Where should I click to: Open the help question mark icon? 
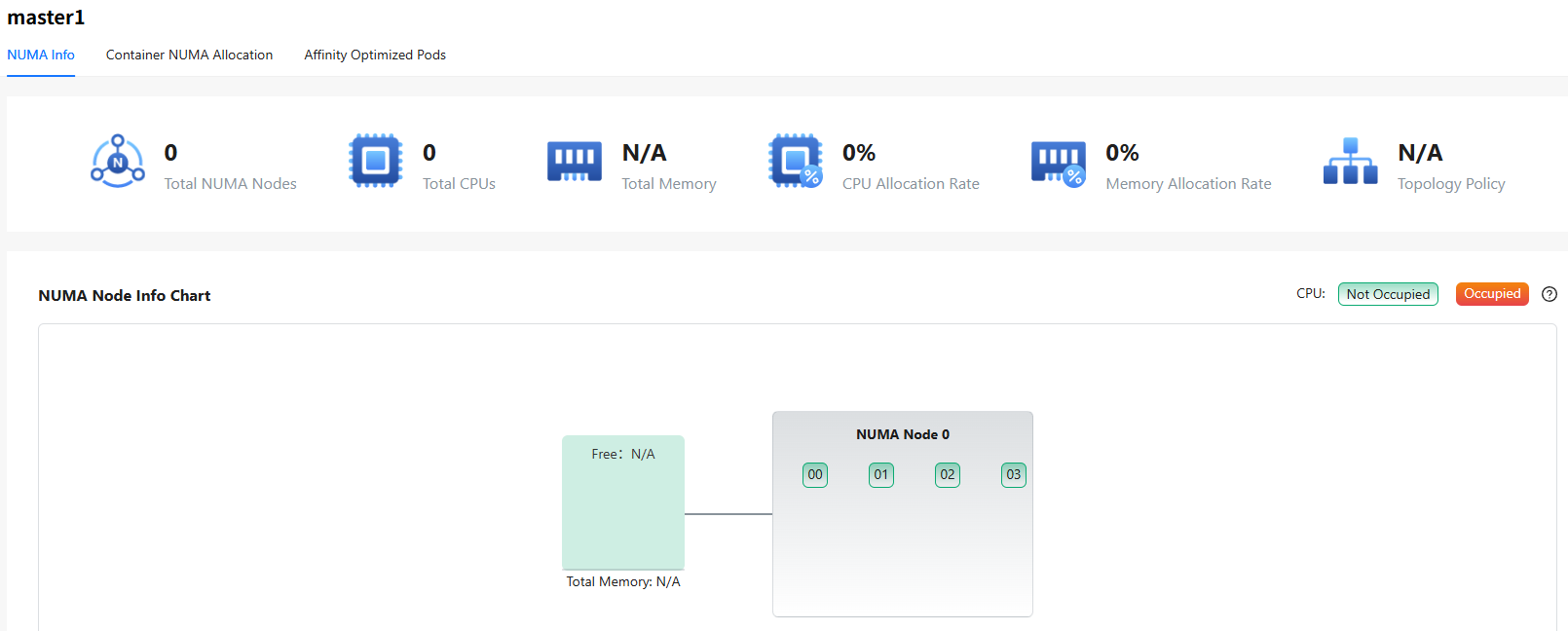tap(1549, 294)
